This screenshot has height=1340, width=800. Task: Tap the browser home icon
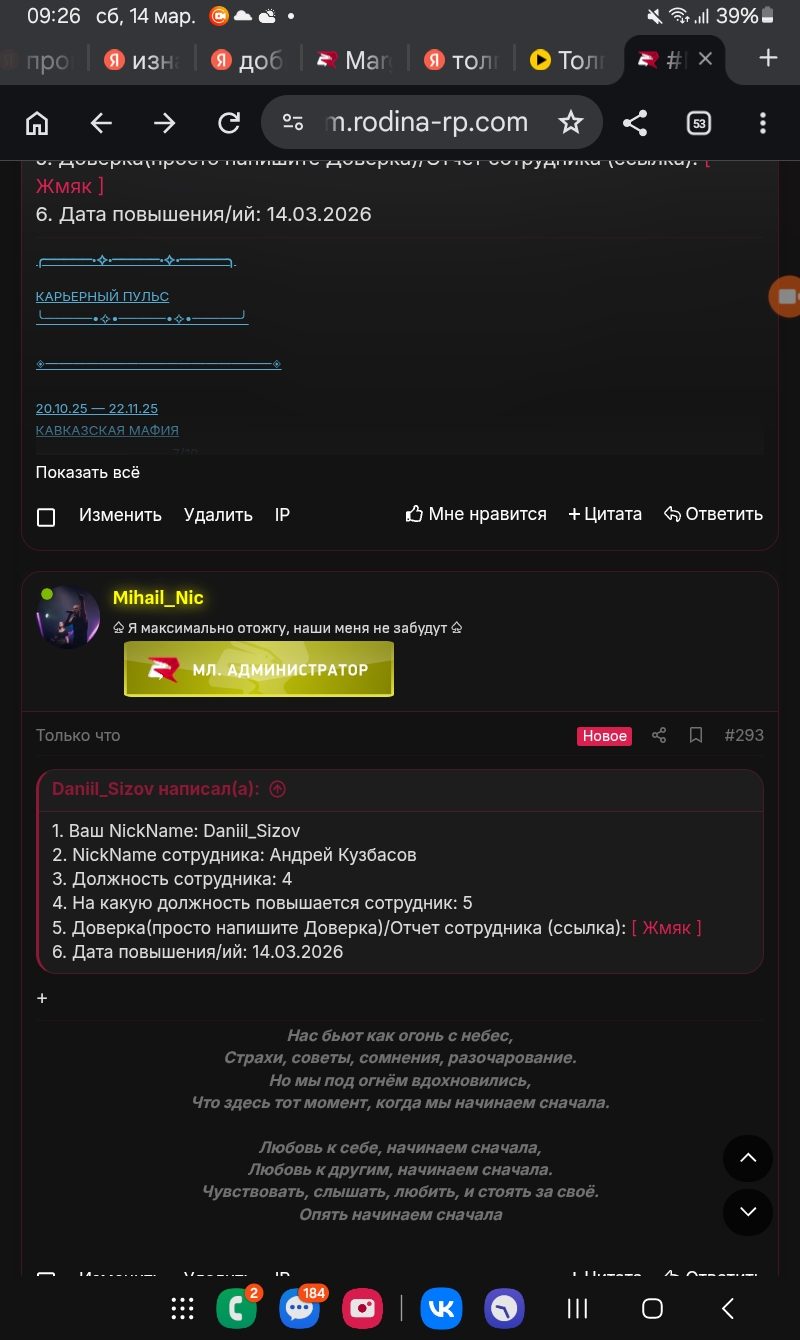pos(37,123)
